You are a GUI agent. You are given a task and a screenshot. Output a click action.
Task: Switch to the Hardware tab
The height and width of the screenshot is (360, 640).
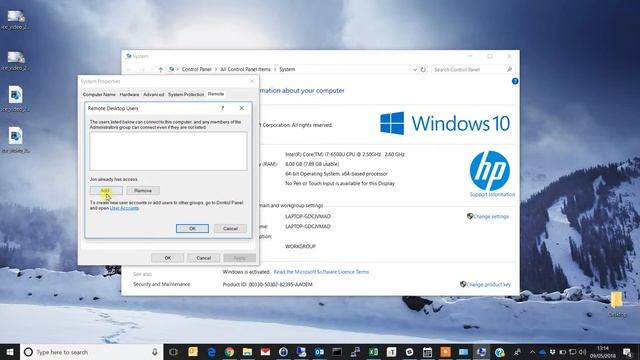(x=129, y=94)
